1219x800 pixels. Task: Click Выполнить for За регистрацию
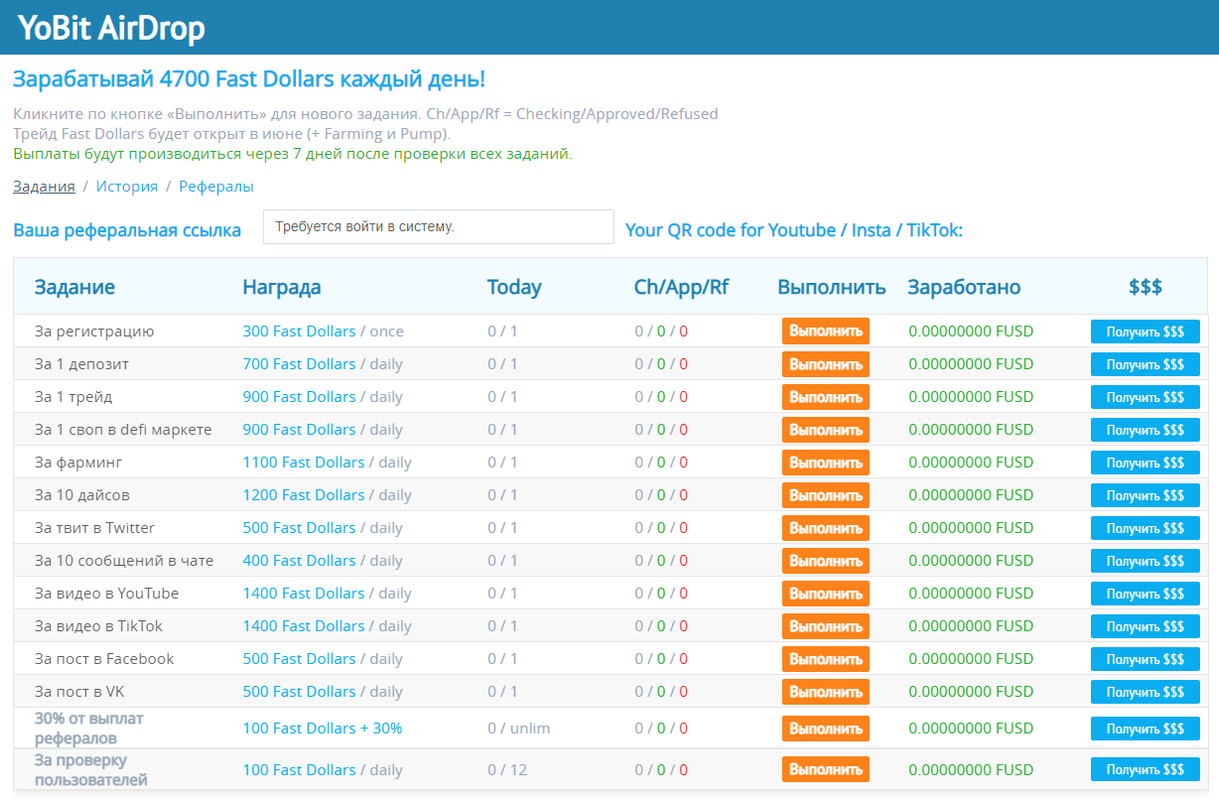tap(825, 332)
